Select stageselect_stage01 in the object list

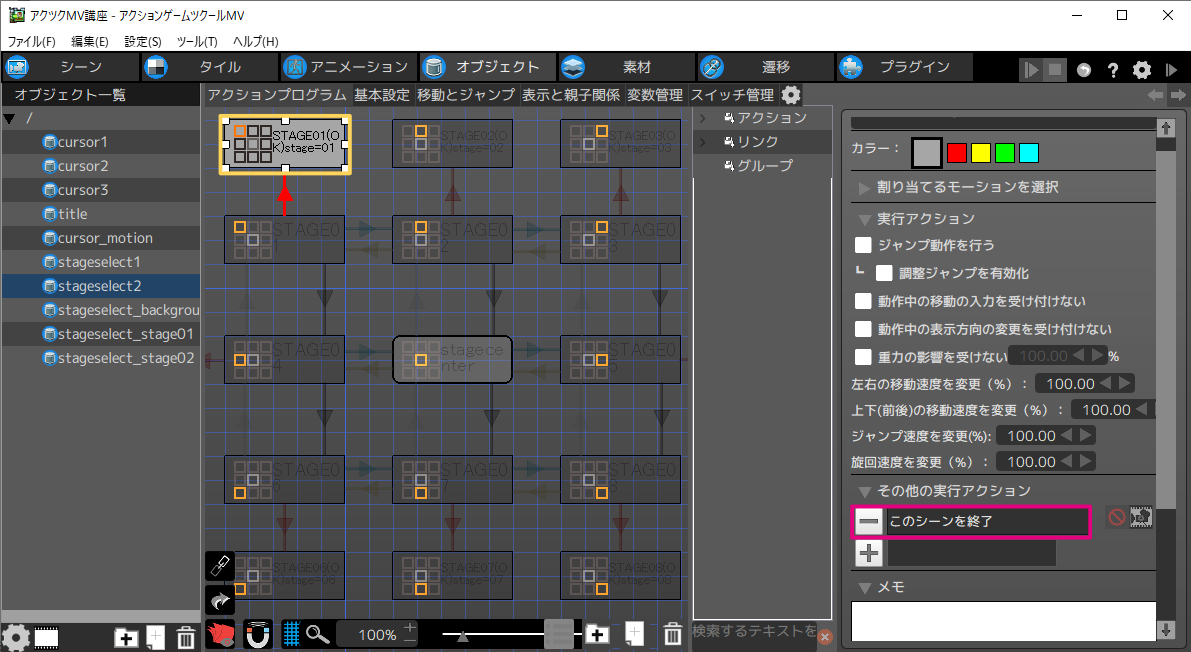125,334
